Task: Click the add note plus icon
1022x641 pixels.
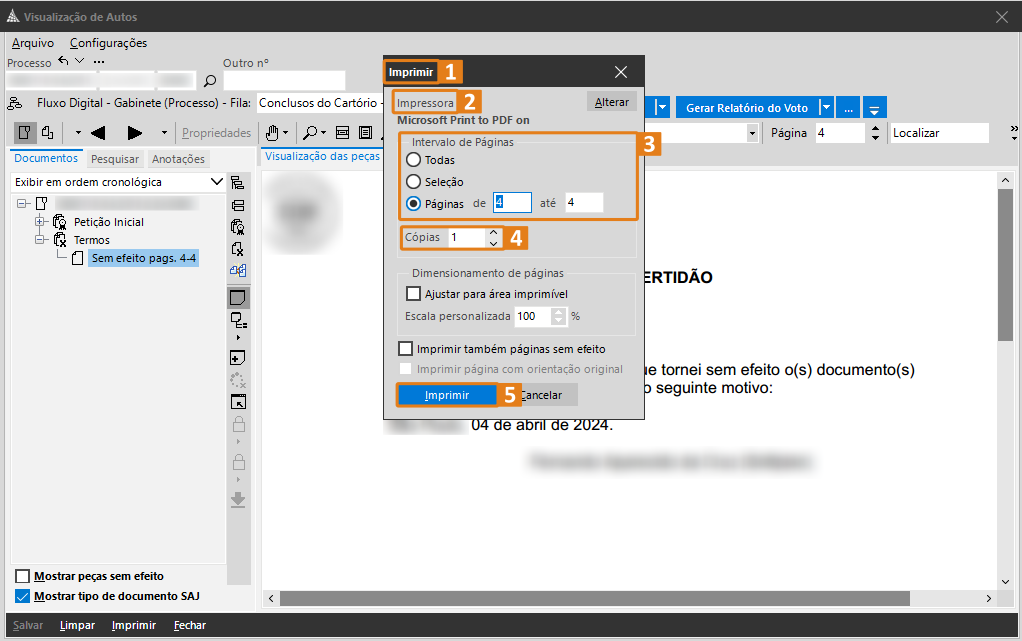Action: pos(238,357)
